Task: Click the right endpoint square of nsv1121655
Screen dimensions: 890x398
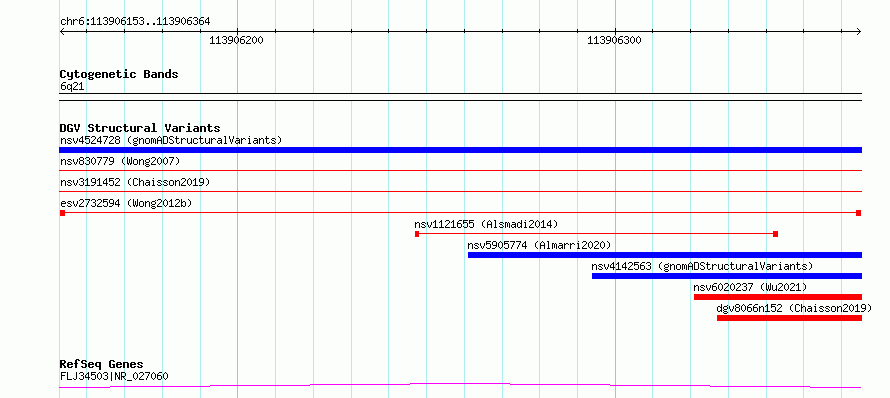Action: pyautogui.click(x=775, y=234)
